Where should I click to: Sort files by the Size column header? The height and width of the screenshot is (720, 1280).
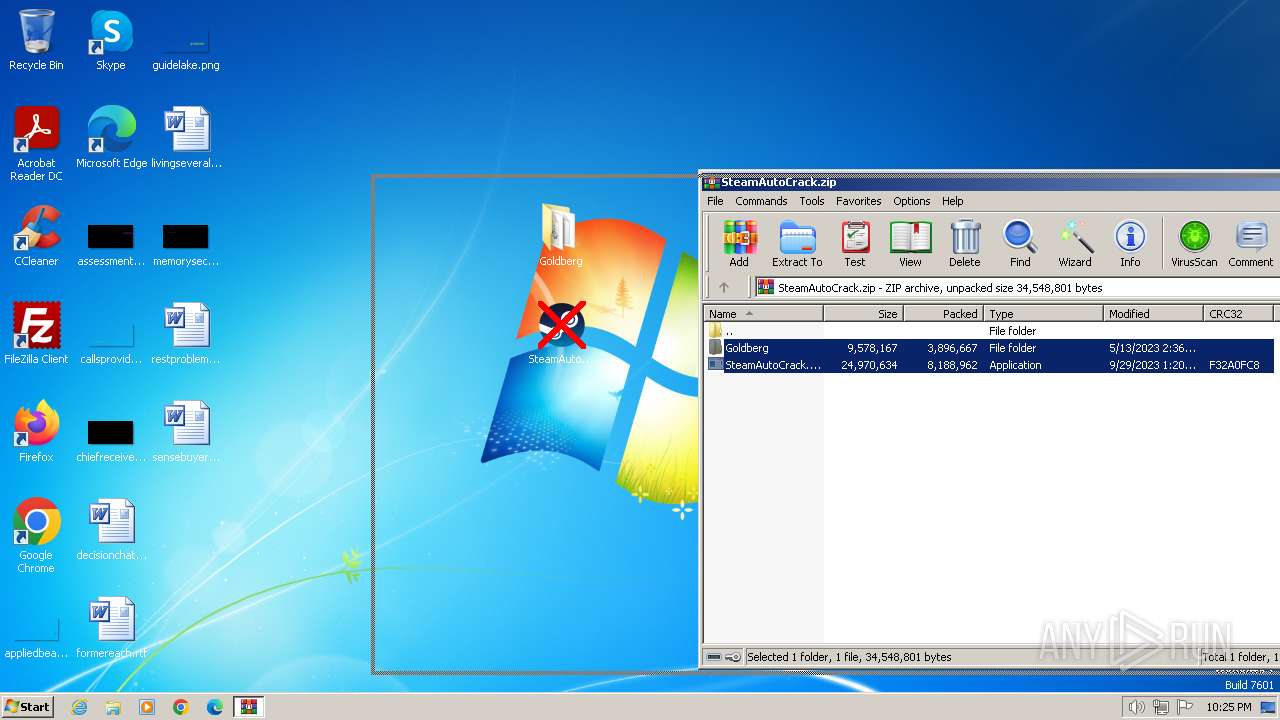tap(863, 314)
